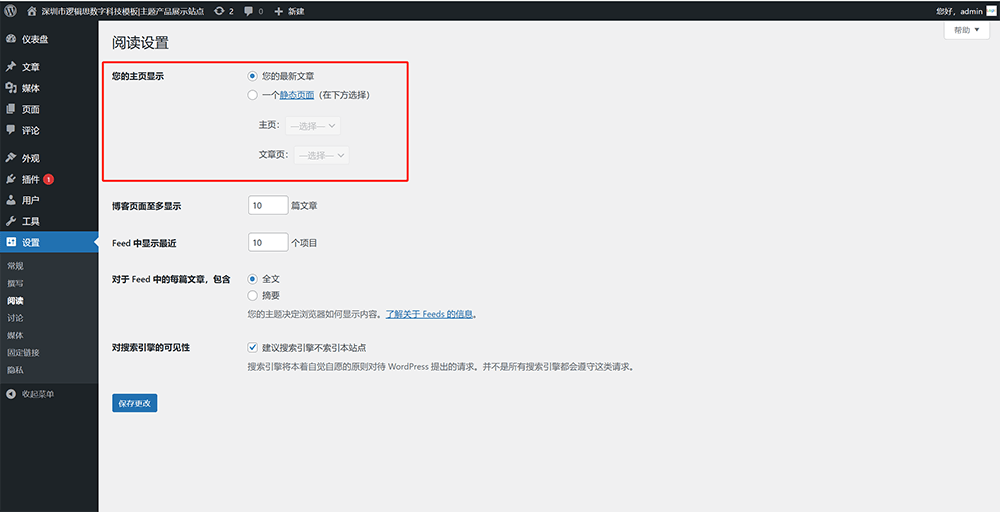The width and height of the screenshot is (1000, 512).
Task: Click the 个项目 unit text
Action: coord(304,243)
